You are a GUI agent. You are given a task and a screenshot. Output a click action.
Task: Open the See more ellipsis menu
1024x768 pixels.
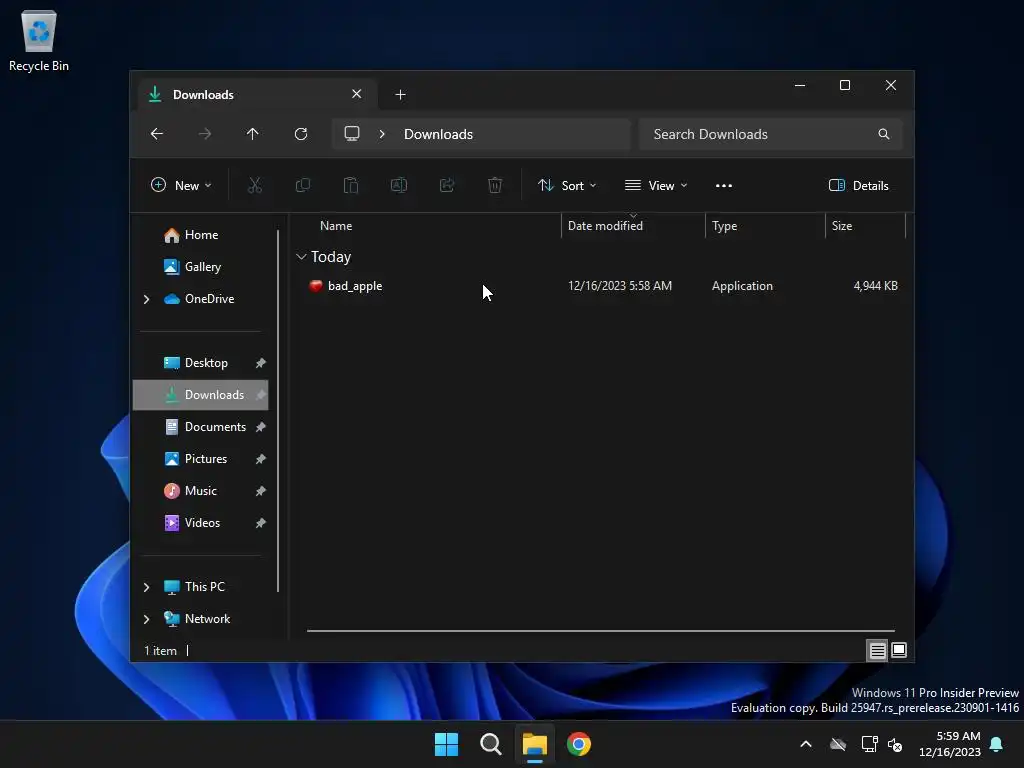(724, 185)
